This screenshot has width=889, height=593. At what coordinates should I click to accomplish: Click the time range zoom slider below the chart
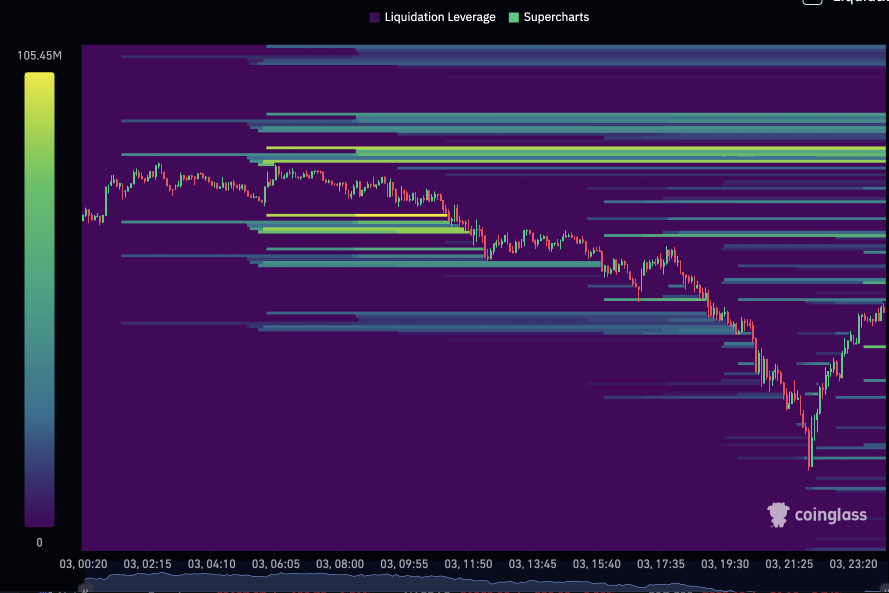click(x=485, y=583)
